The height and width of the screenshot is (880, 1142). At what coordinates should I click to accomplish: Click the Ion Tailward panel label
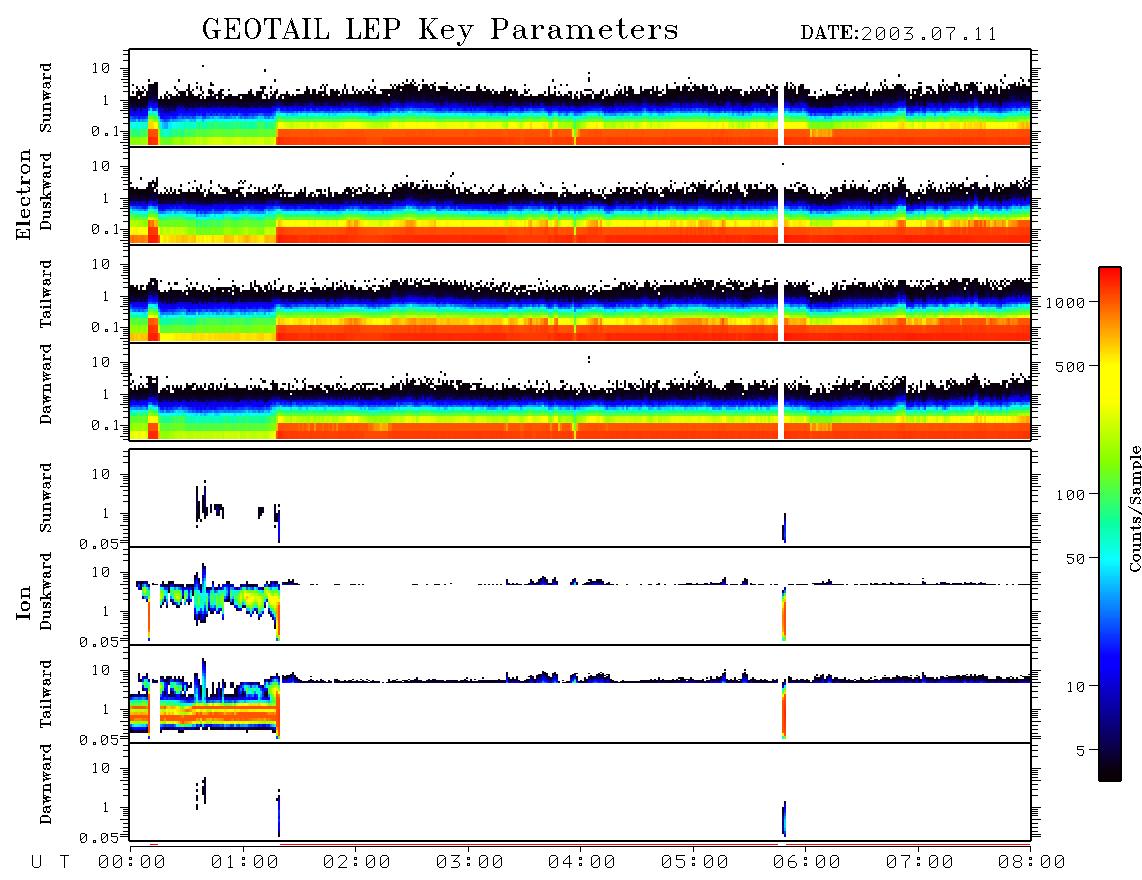click(x=46, y=694)
